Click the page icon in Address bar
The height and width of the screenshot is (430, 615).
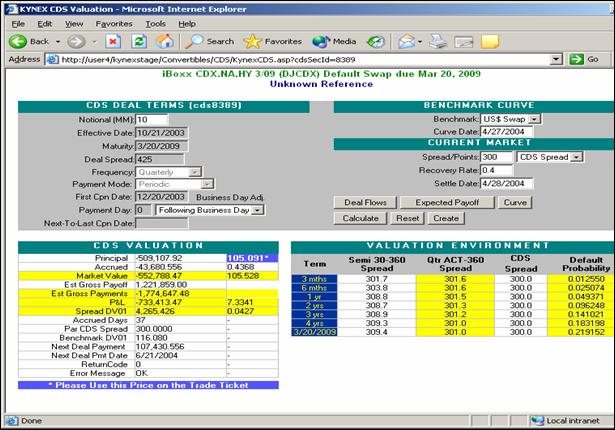[53, 60]
